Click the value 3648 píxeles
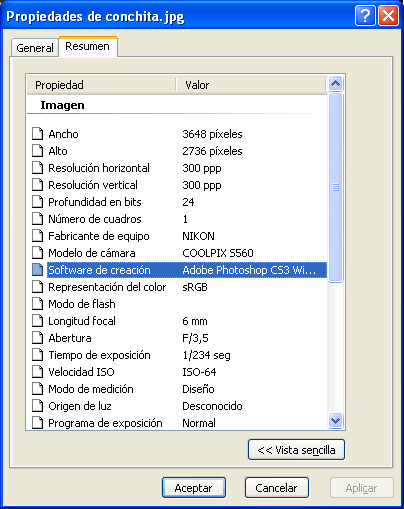Image resolution: width=404 pixels, height=509 pixels. click(x=212, y=134)
